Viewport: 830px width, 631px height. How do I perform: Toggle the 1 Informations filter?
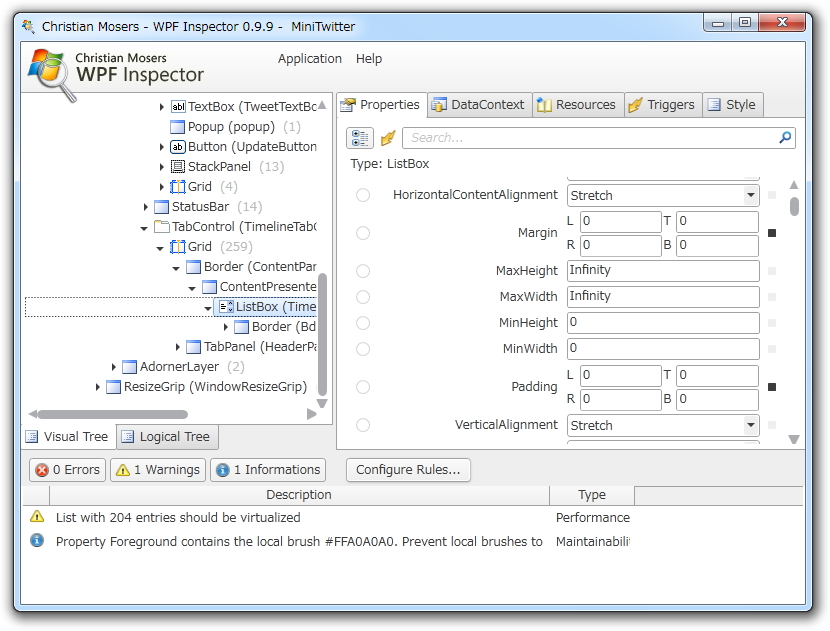pyautogui.click(x=268, y=470)
